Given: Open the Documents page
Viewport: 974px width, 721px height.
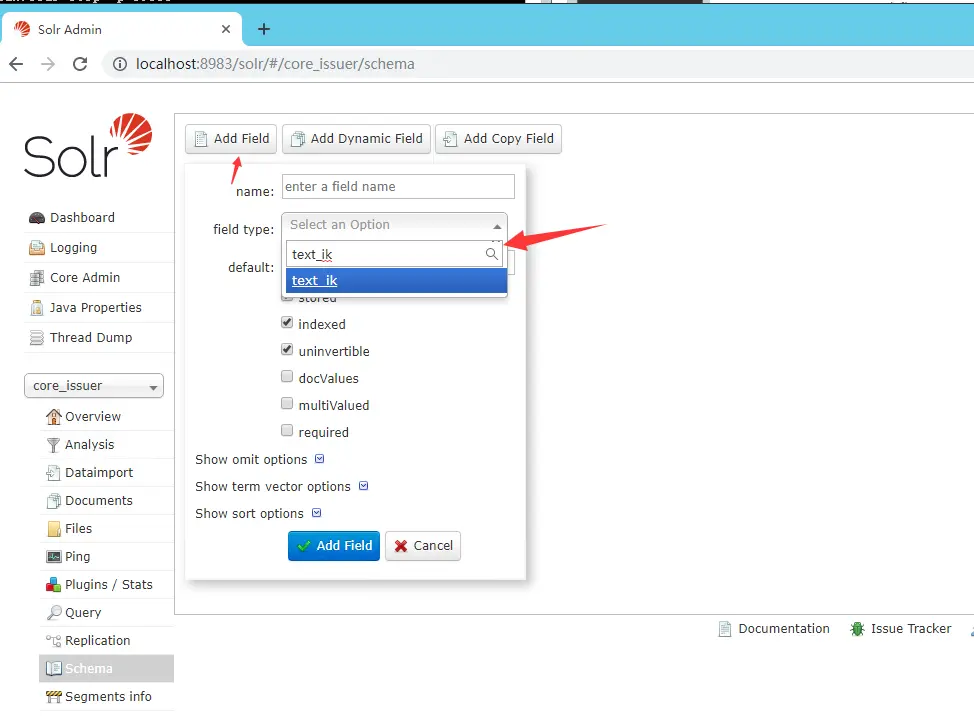Looking at the screenshot, I should 99,501.
